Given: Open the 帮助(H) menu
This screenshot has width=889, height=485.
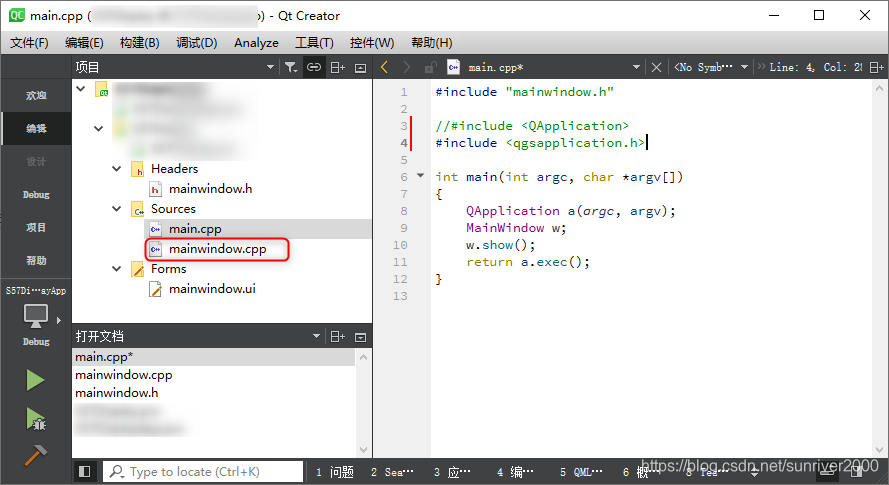Looking at the screenshot, I should 432,43.
